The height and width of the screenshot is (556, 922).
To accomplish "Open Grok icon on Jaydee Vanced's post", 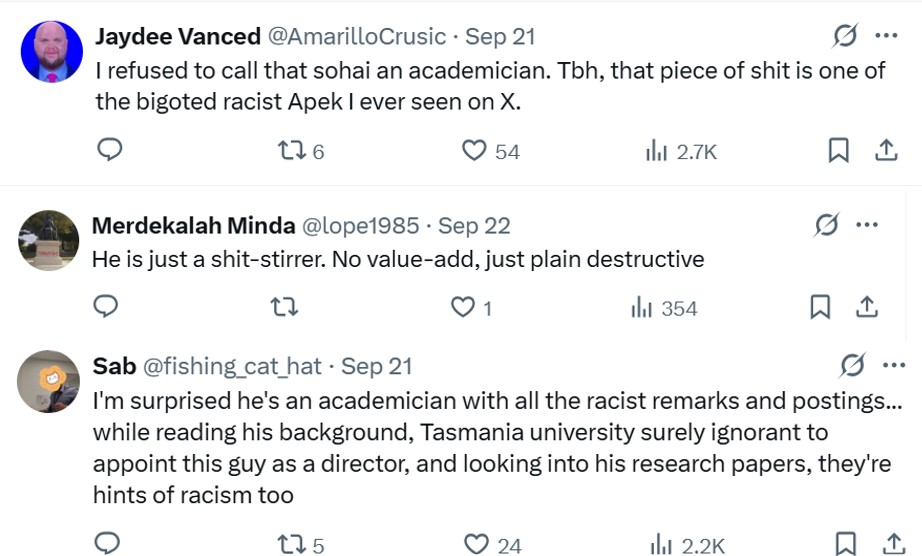I will [x=845, y=36].
